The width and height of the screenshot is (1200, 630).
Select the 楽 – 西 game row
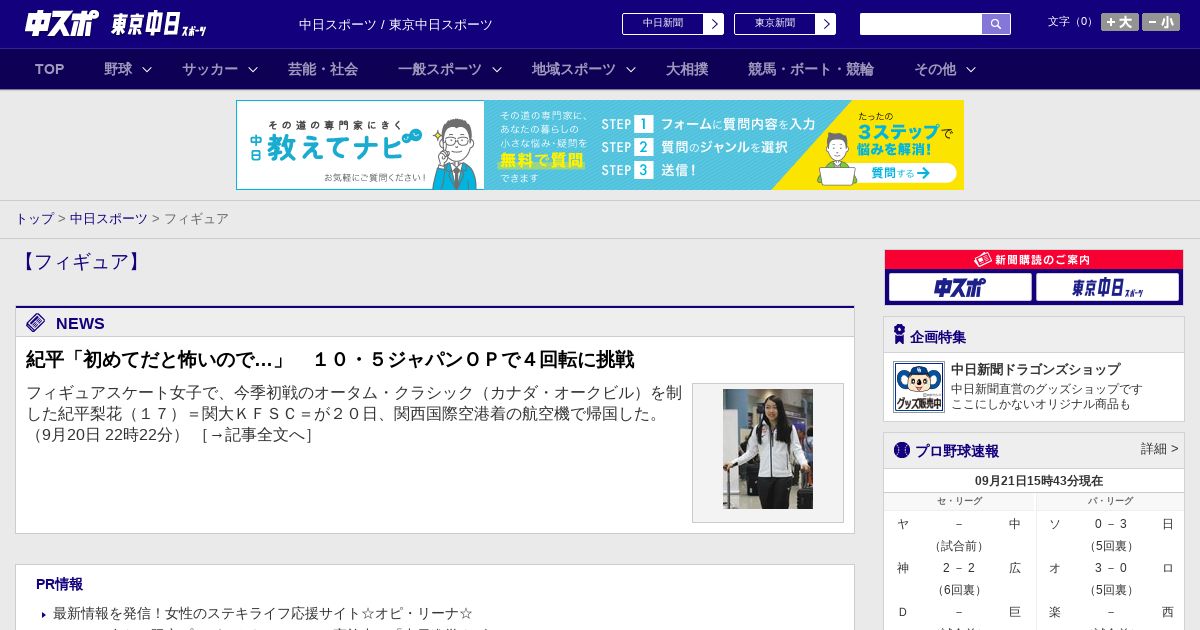1110,612
